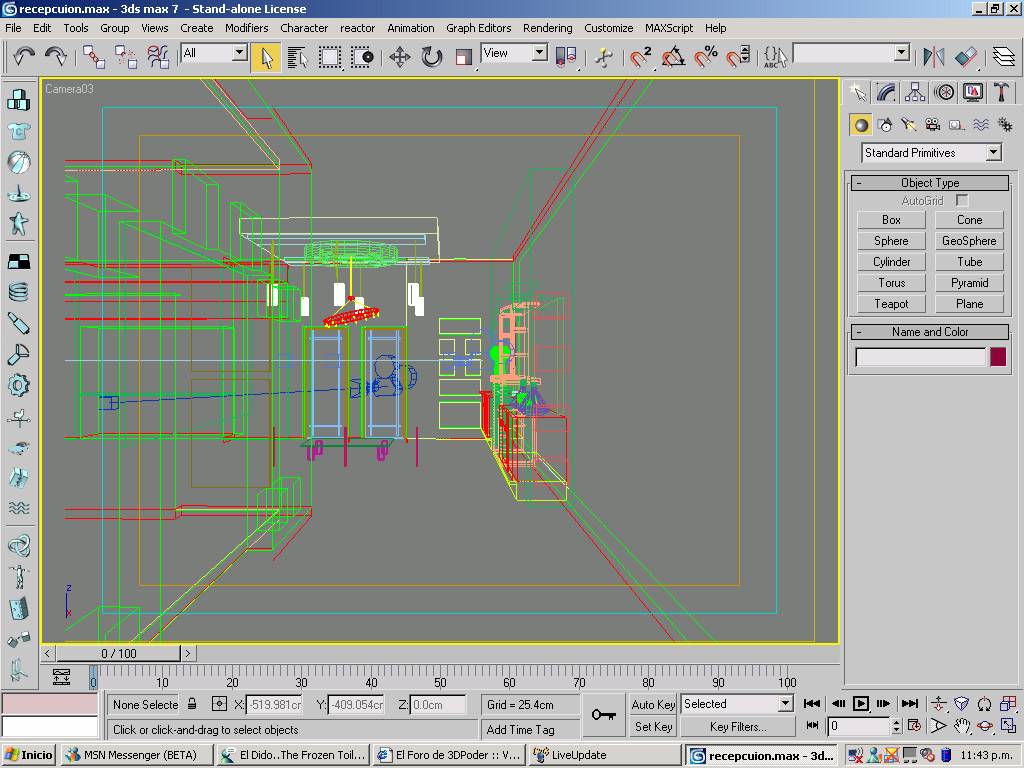Image resolution: width=1024 pixels, height=768 pixels.
Task: Toggle the Percent Snap icon
Action: (705, 57)
